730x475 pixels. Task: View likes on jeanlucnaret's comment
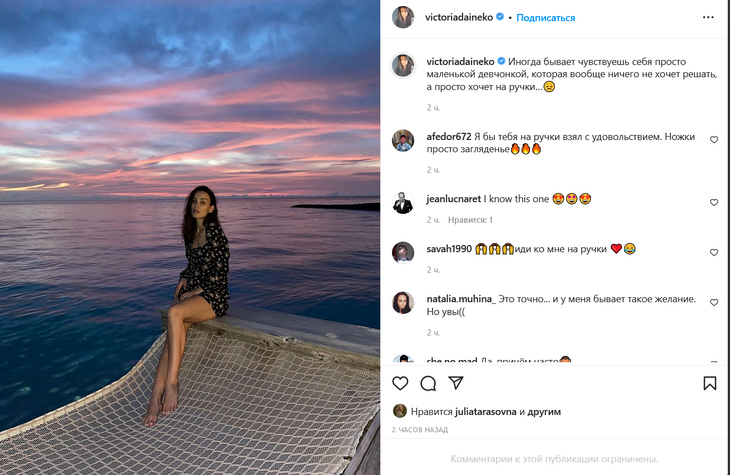(470, 220)
